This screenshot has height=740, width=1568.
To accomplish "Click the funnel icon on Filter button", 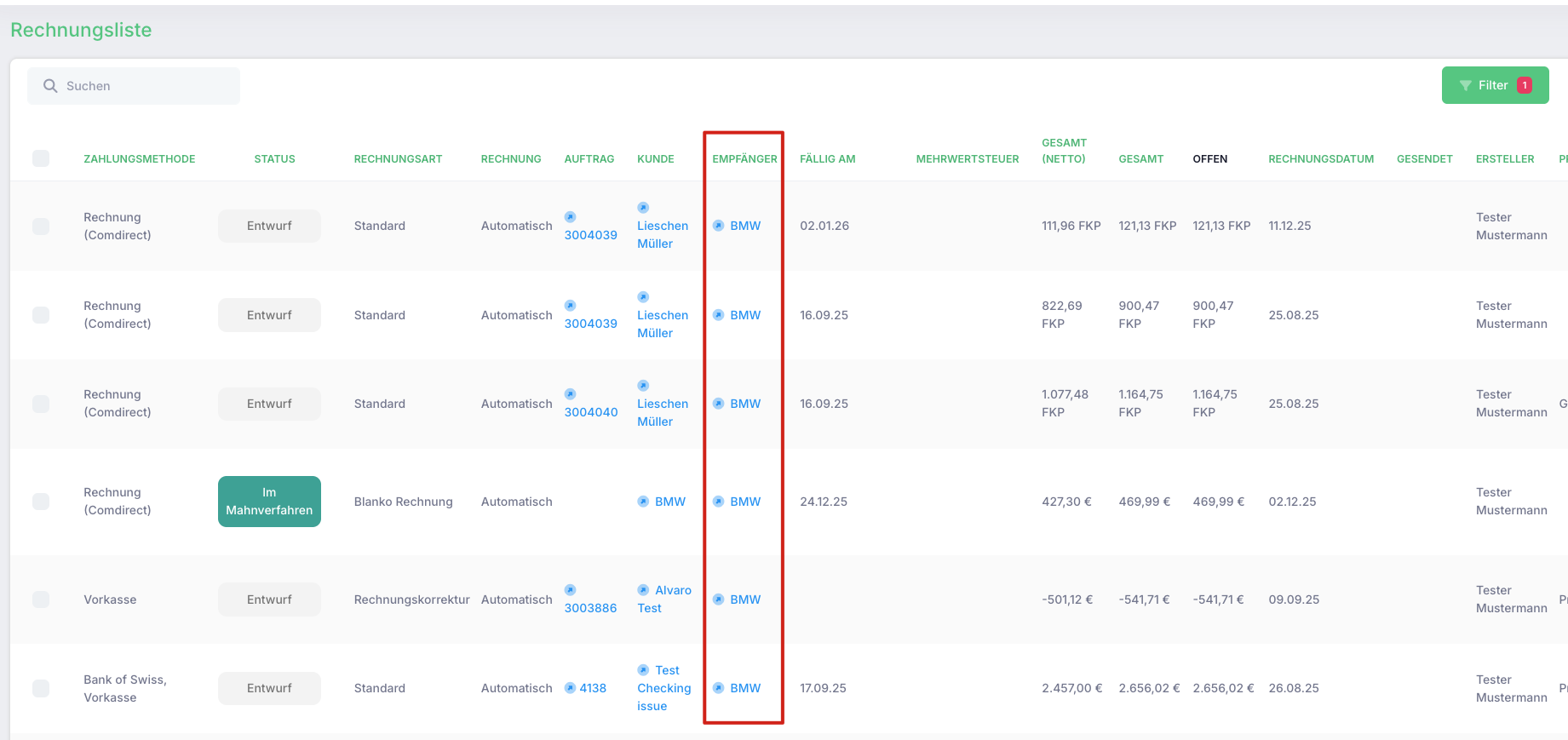I will (1466, 86).
